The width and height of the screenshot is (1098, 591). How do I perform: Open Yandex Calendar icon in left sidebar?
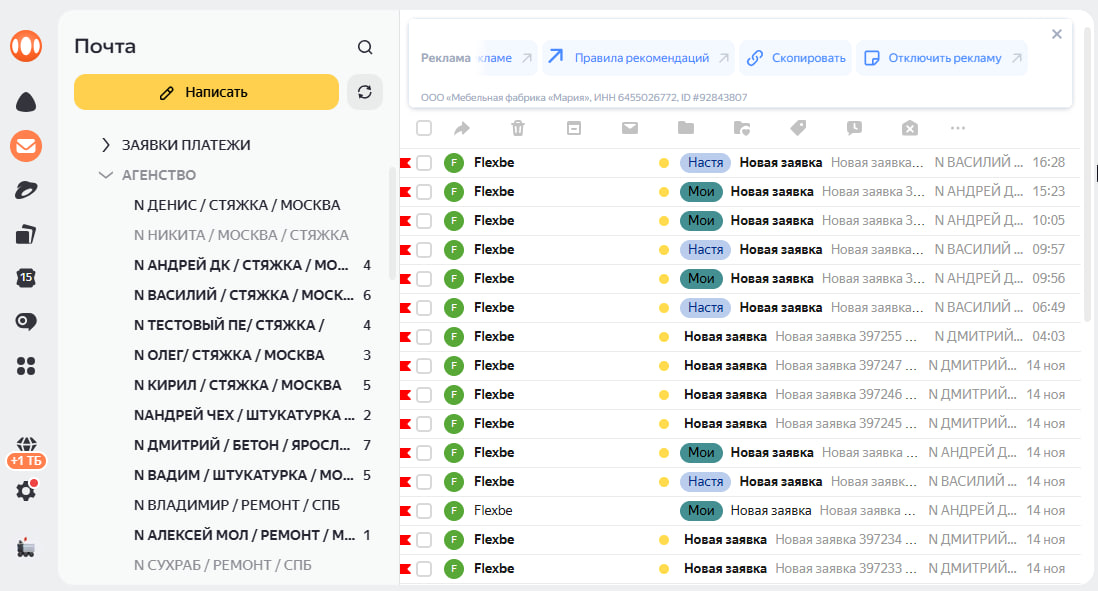point(26,277)
